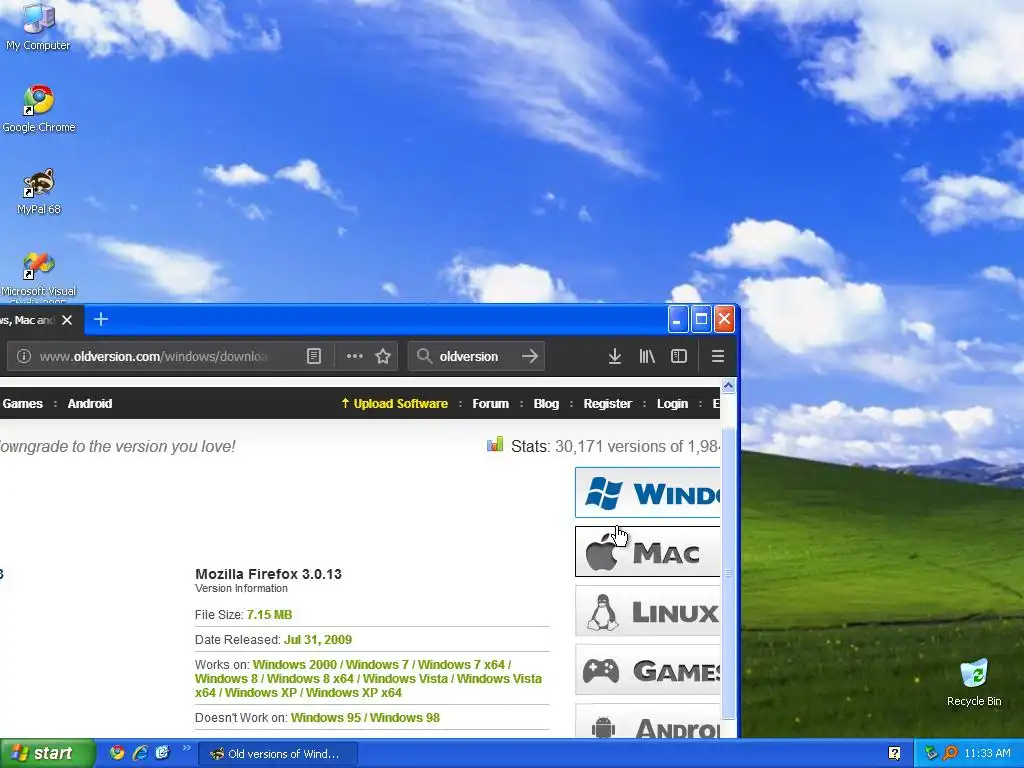This screenshot has width=1024, height=768.
Task: Open the Blog link
Action: pos(546,404)
